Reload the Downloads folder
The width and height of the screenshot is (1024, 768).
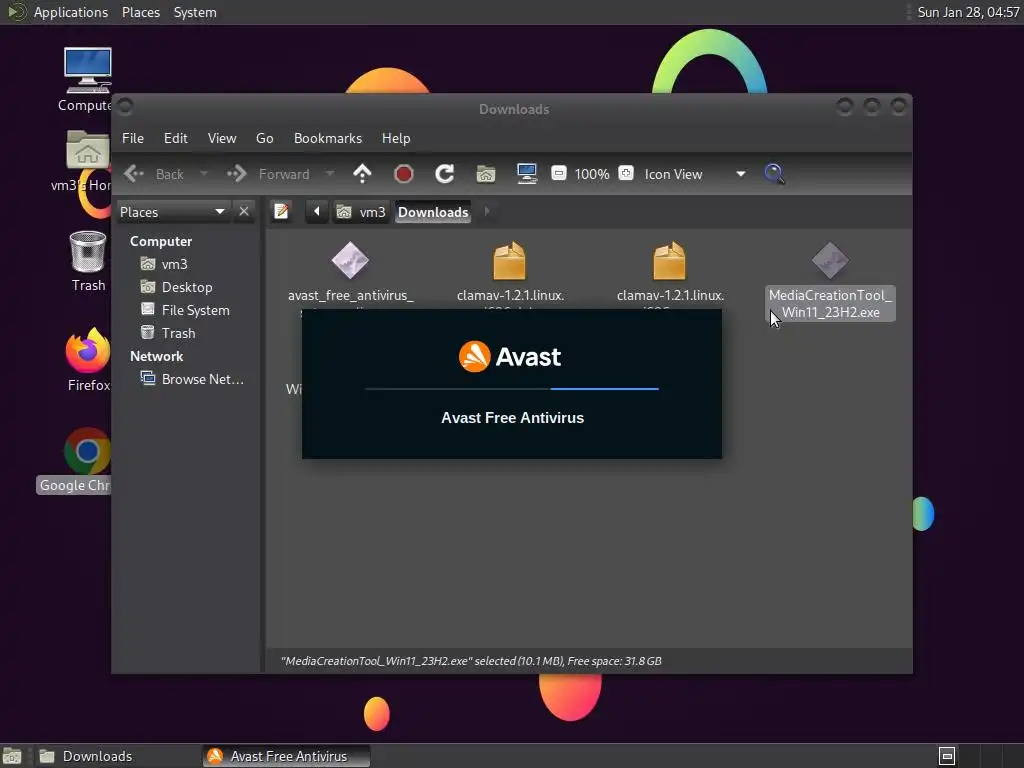point(445,174)
